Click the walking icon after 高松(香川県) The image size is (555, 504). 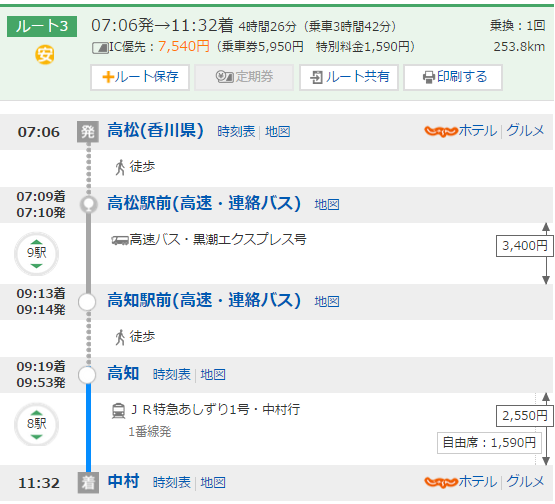(x=120, y=167)
